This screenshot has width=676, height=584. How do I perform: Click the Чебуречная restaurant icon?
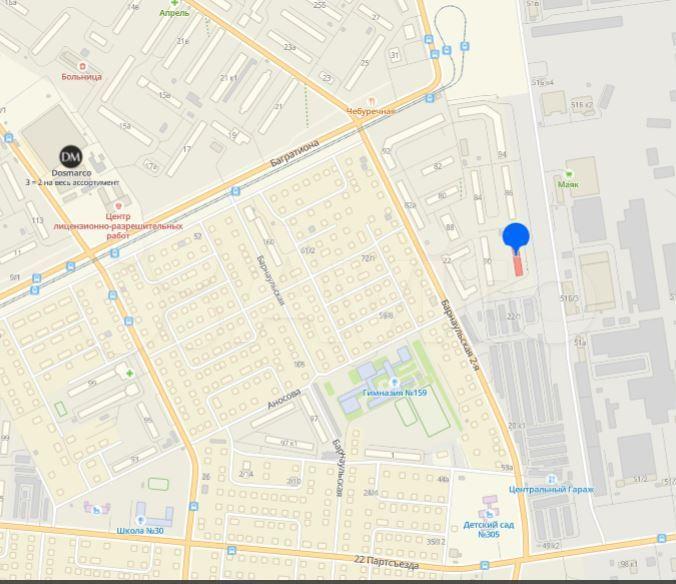371,102
